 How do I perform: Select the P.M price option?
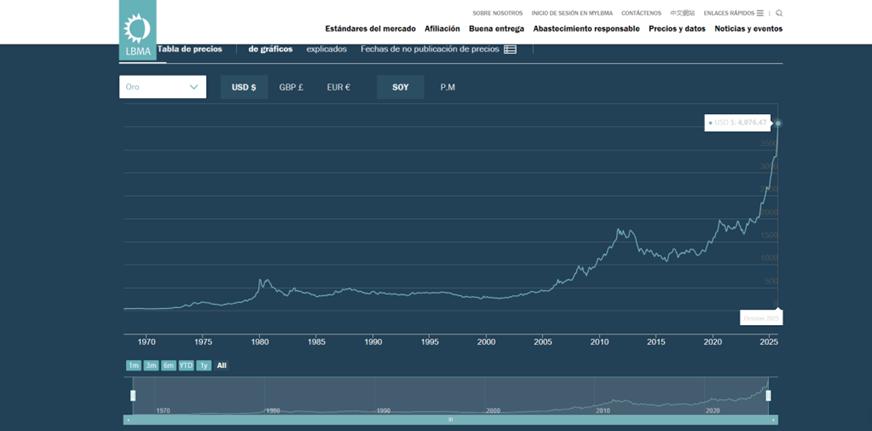tap(447, 87)
